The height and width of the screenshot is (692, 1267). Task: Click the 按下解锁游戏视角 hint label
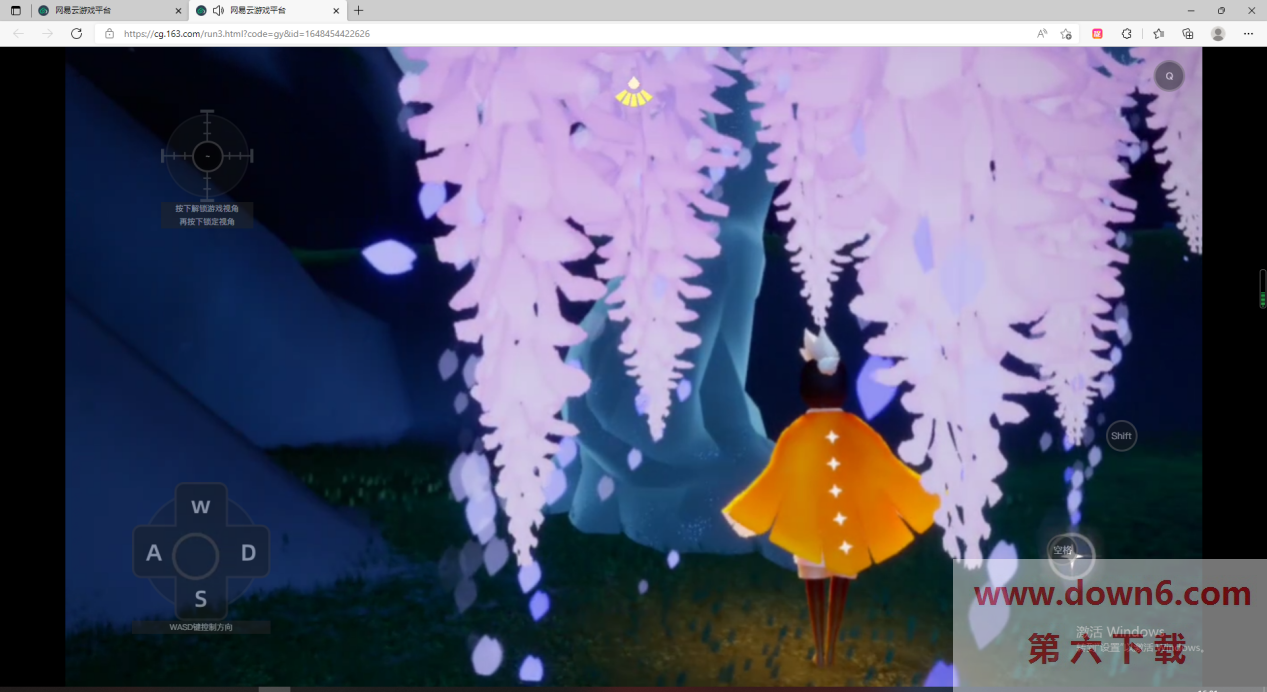point(207,208)
